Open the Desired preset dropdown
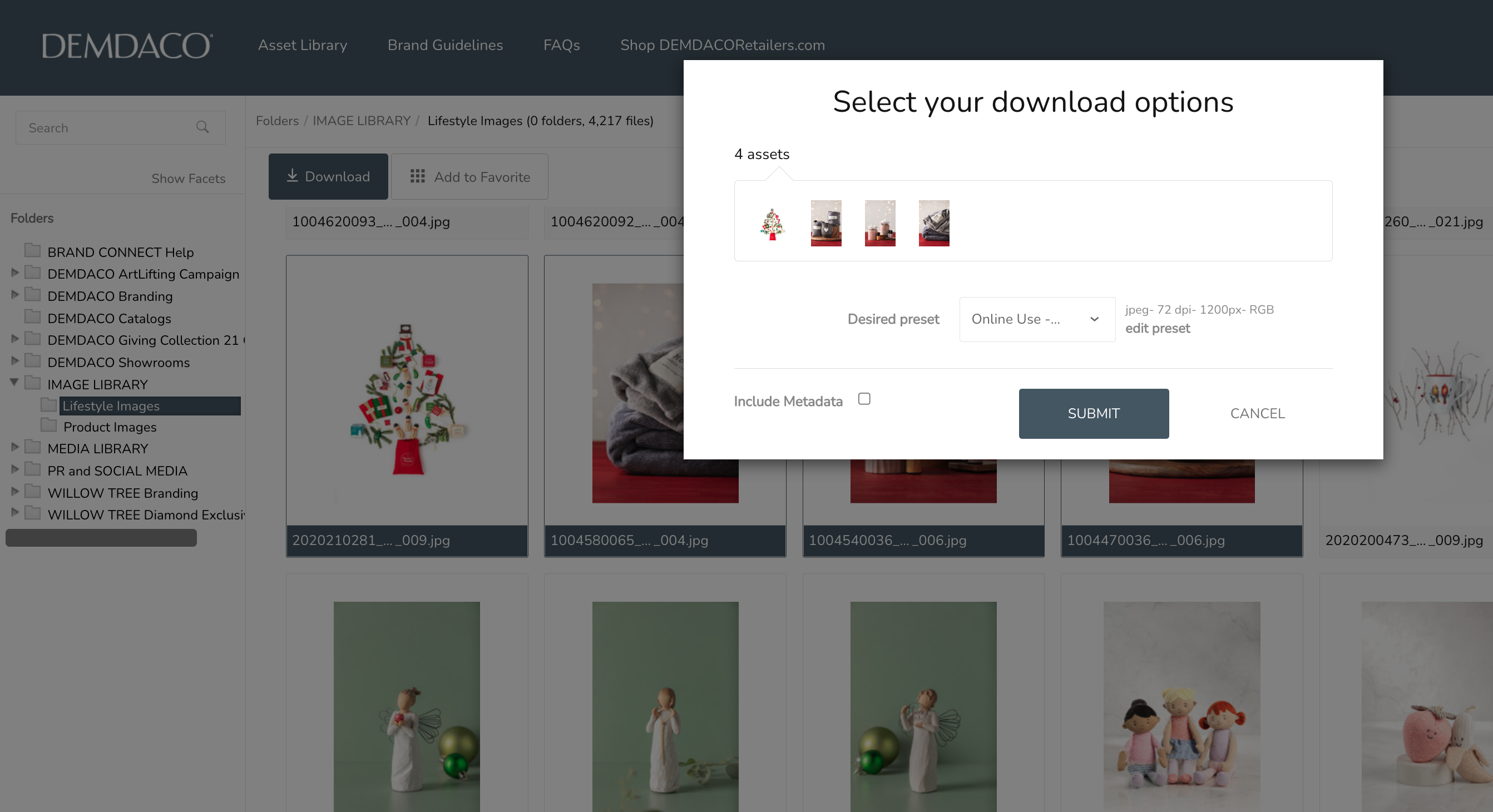The image size is (1493, 812). coord(1037,319)
